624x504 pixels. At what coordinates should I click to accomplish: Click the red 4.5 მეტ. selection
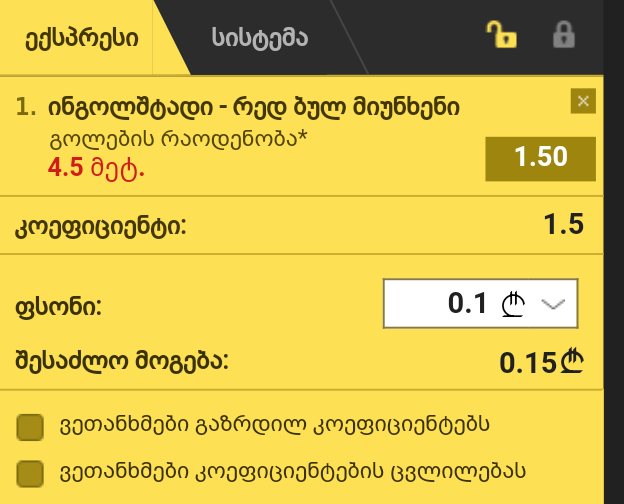(96, 168)
